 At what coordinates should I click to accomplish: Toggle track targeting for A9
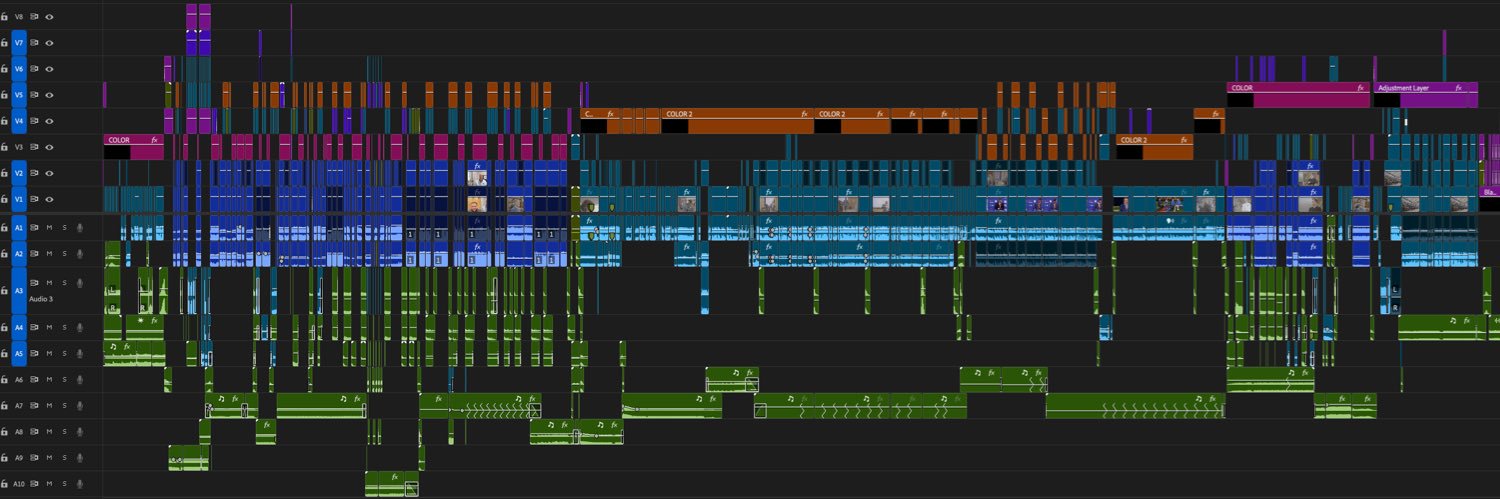click(19, 458)
